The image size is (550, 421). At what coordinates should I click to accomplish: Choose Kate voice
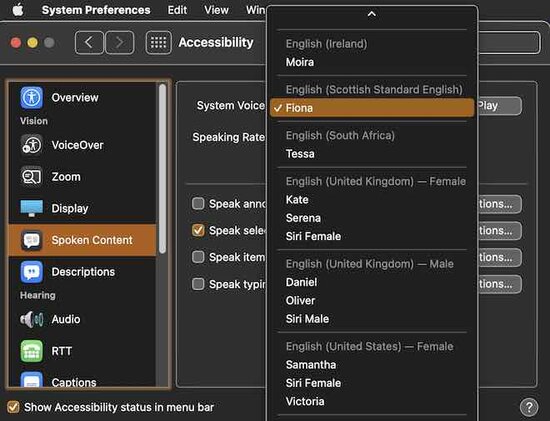372,200
